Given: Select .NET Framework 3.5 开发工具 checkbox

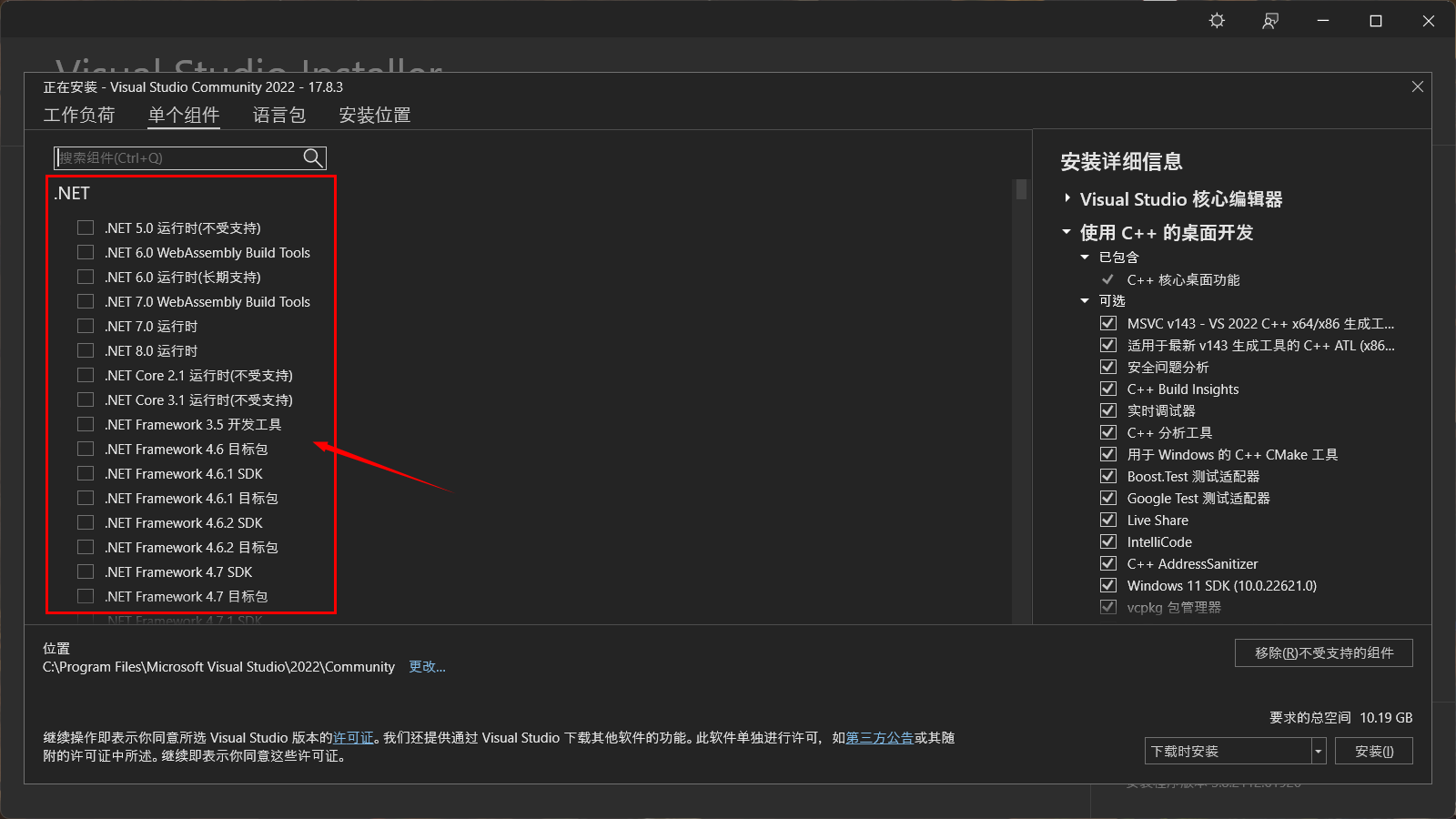Looking at the screenshot, I should (x=86, y=424).
